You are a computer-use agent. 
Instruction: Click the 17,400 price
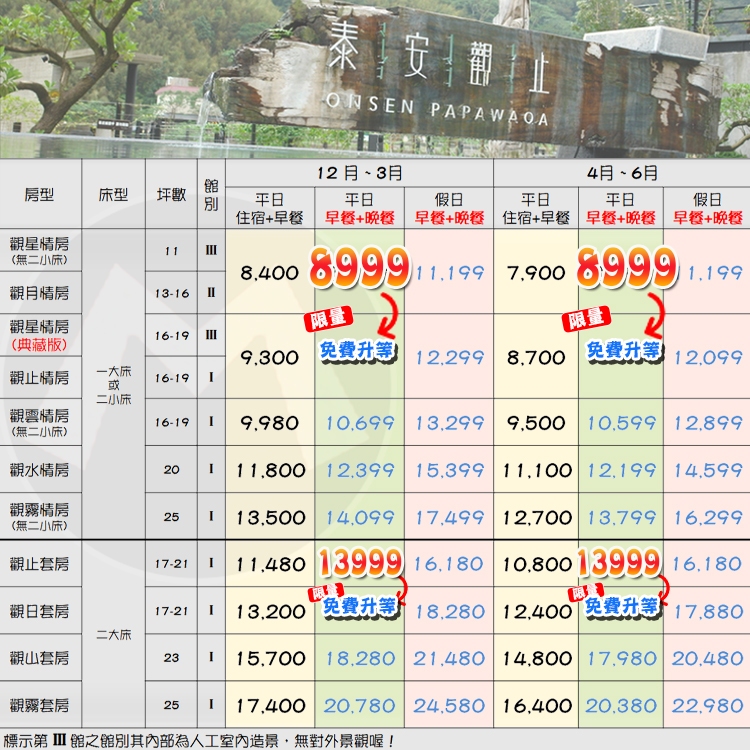coord(271,706)
